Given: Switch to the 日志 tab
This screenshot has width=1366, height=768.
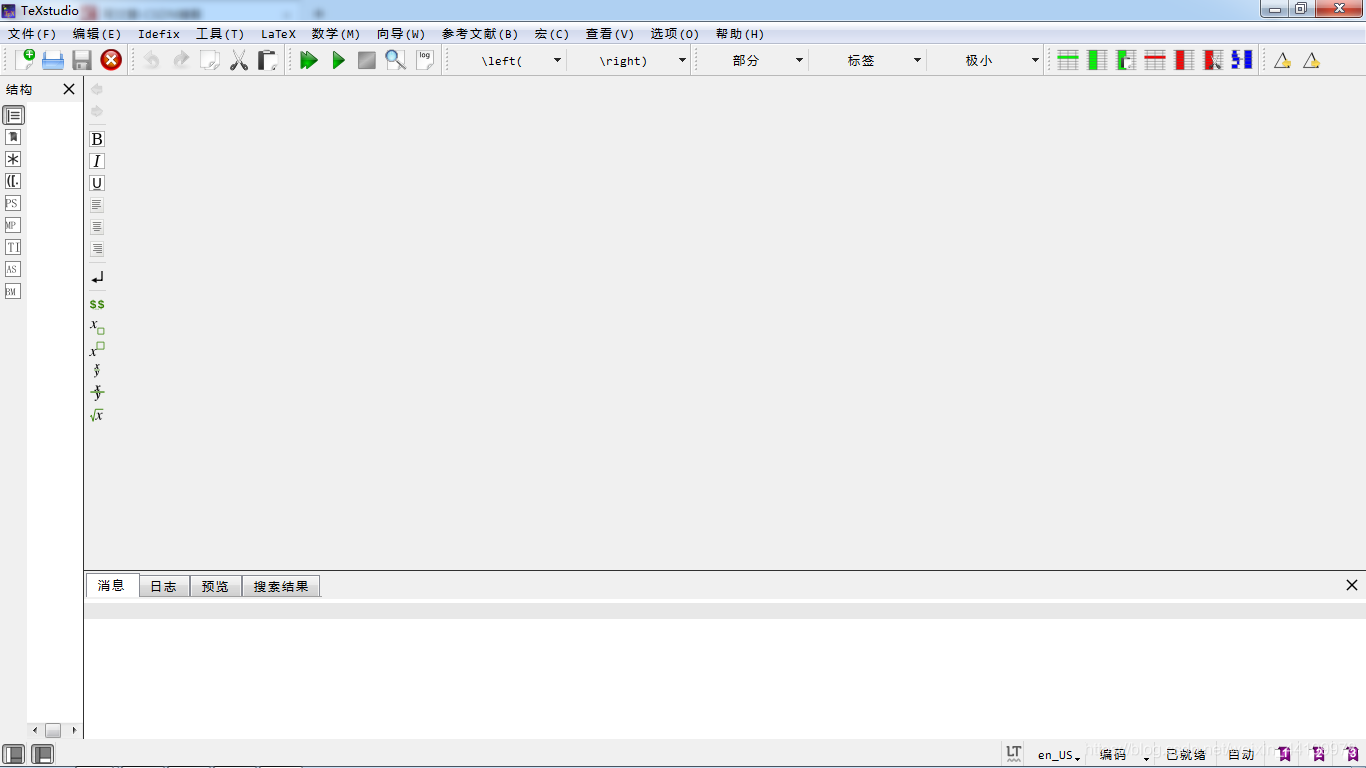Looking at the screenshot, I should coord(164,586).
